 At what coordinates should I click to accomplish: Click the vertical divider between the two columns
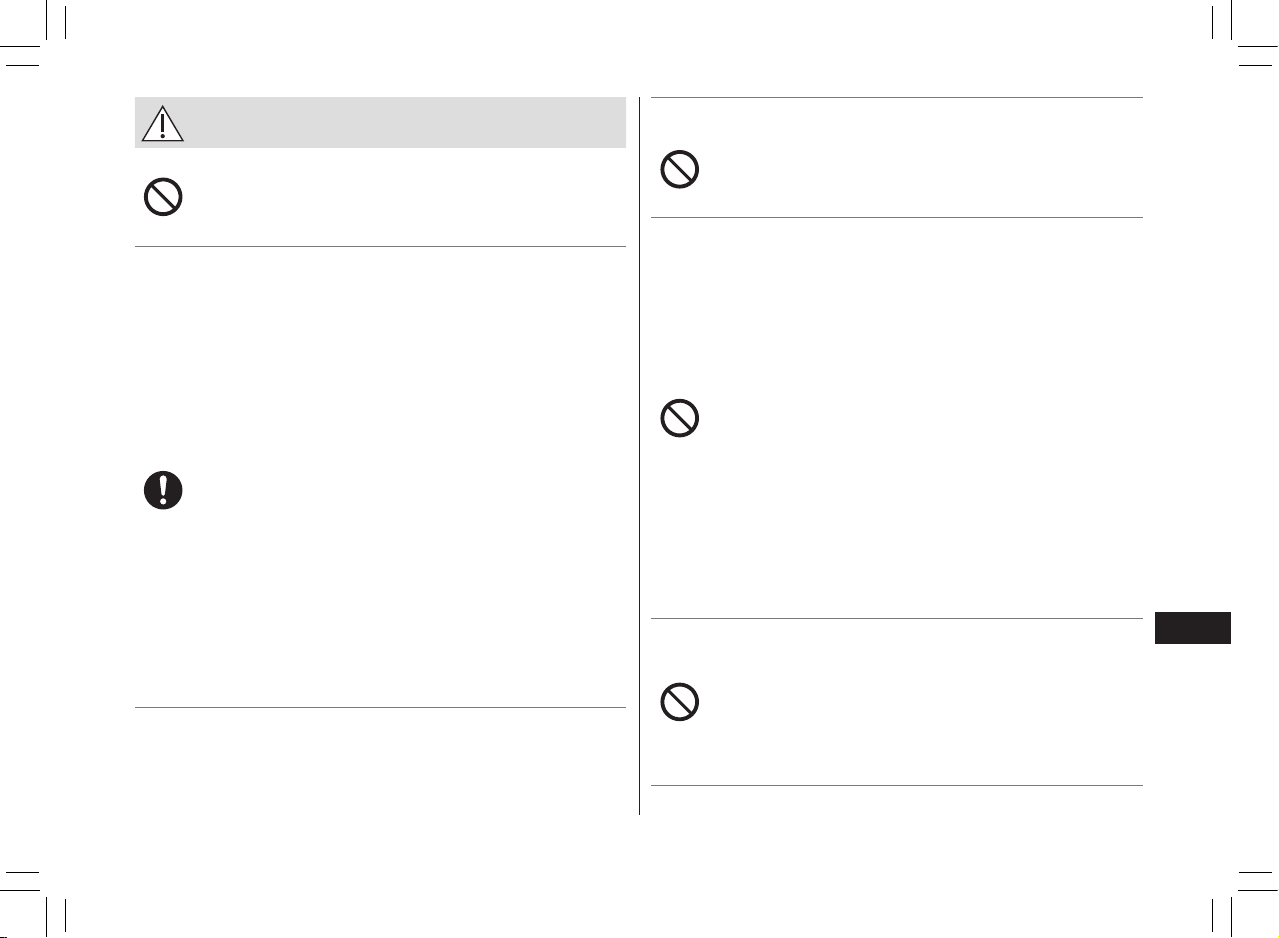639,456
